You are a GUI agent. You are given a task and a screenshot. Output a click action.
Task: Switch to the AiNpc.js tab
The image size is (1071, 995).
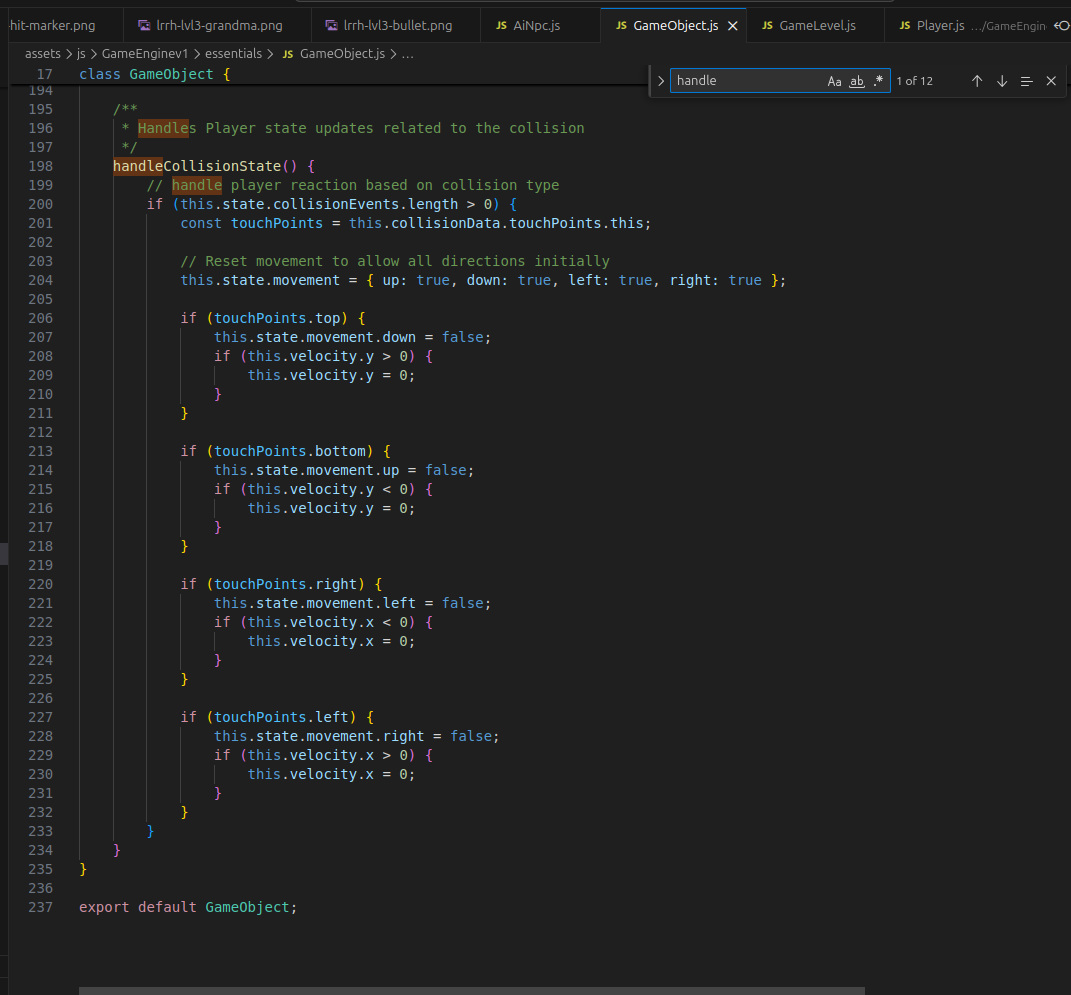pyautogui.click(x=529, y=26)
